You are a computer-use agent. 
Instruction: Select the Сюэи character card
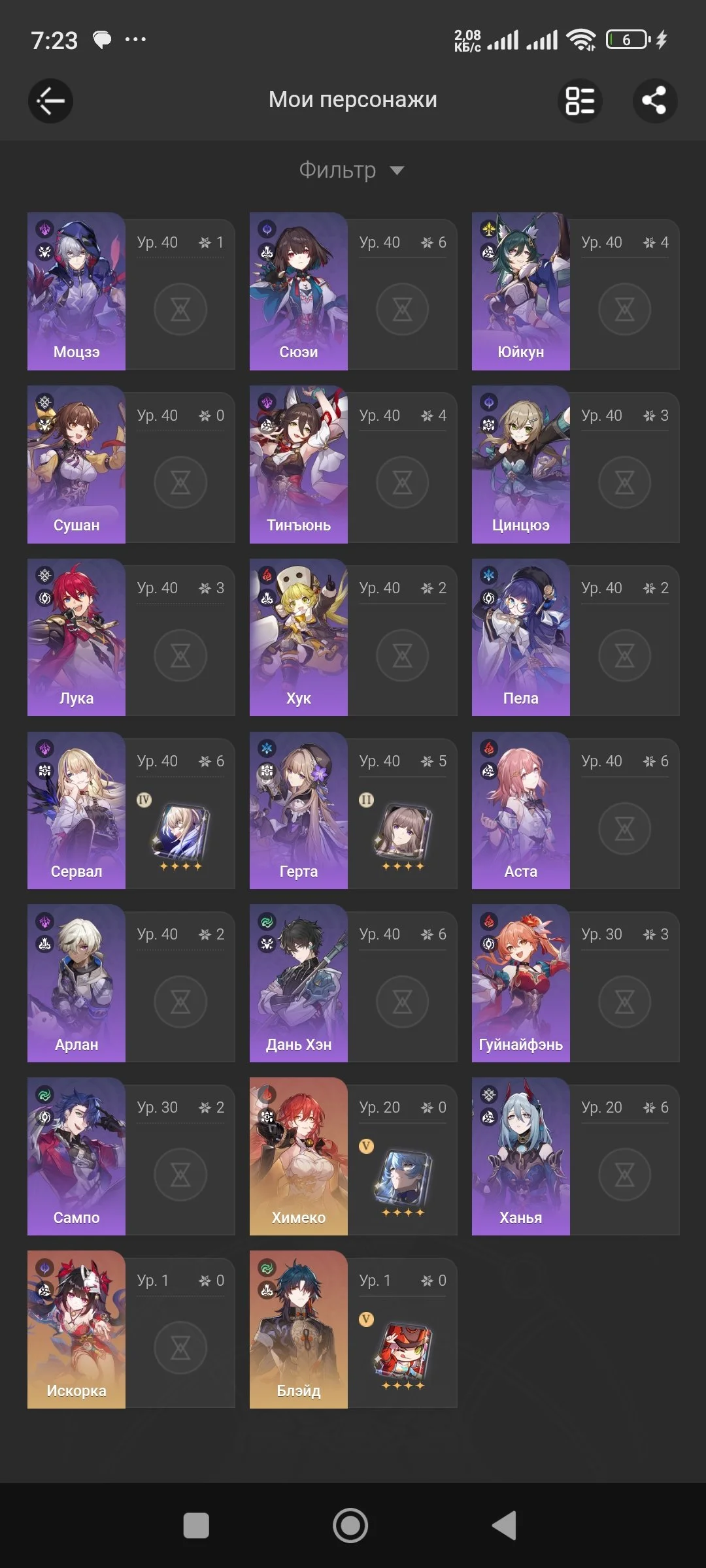click(299, 291)
